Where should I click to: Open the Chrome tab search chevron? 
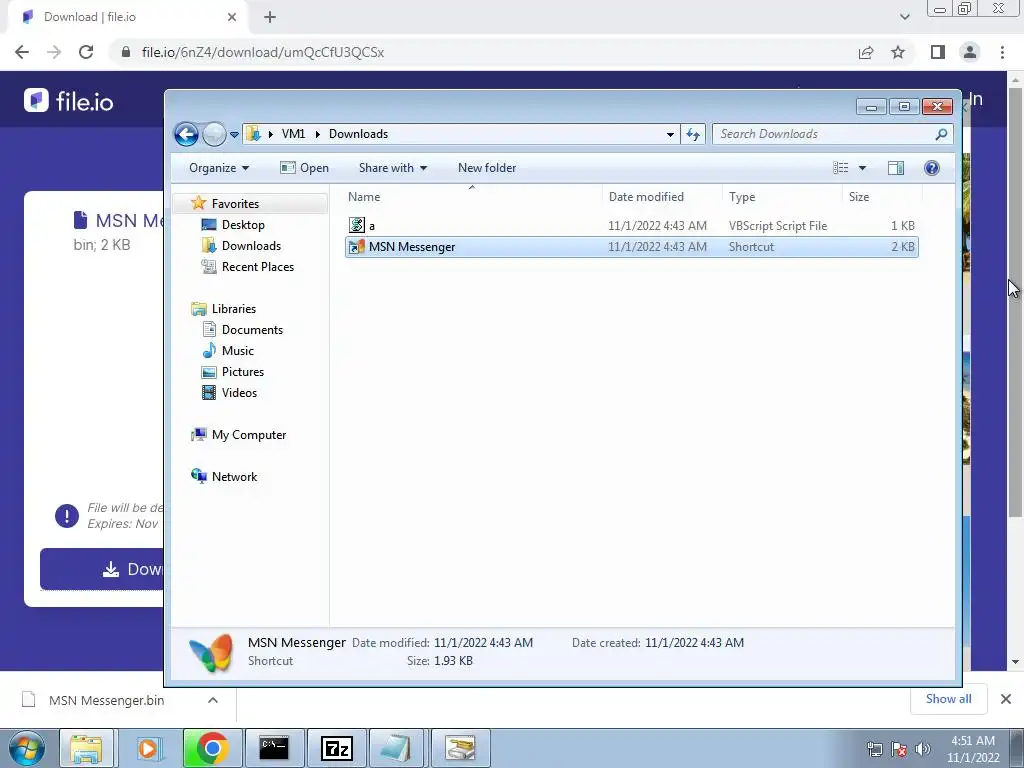click(x=904, y=17)
